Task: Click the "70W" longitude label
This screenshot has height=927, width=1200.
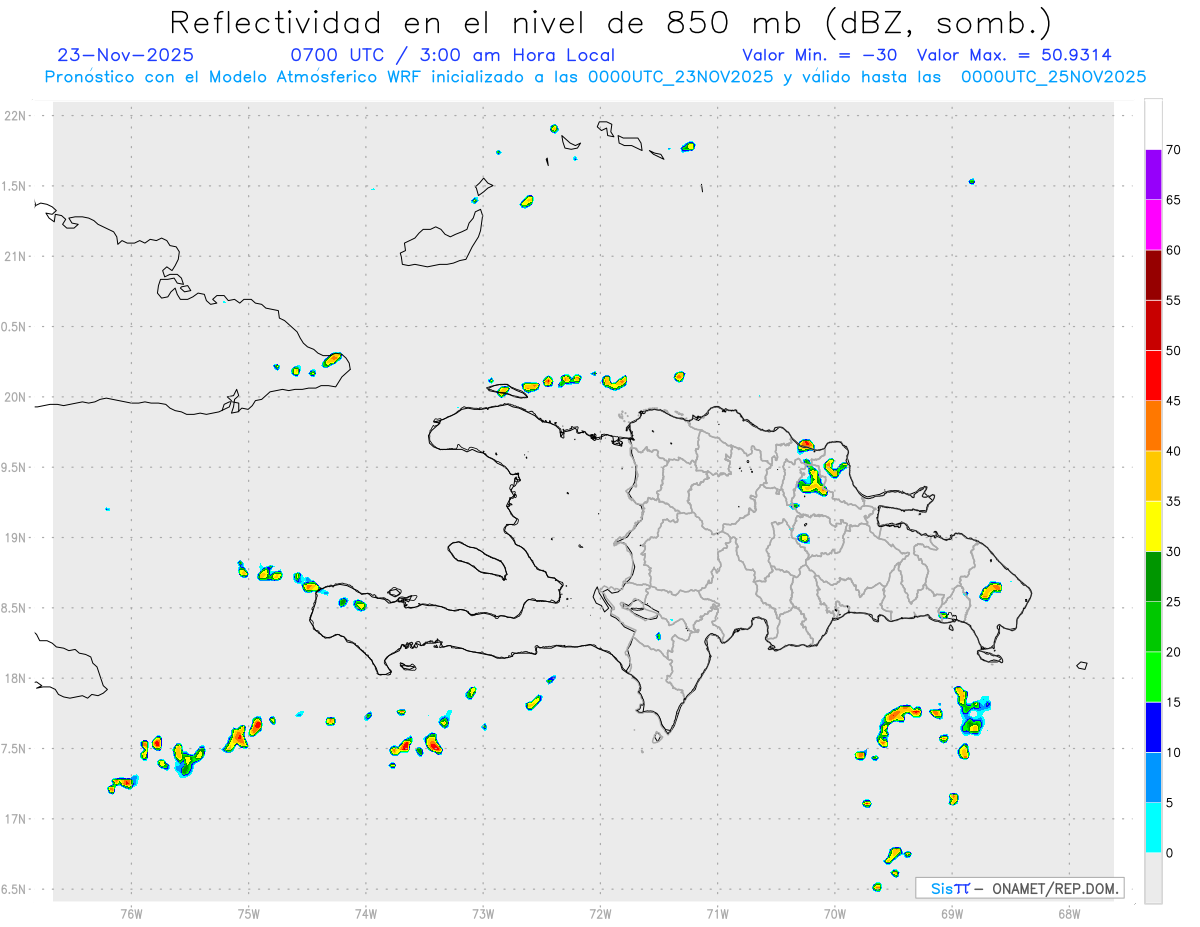Action: (835, 914)
